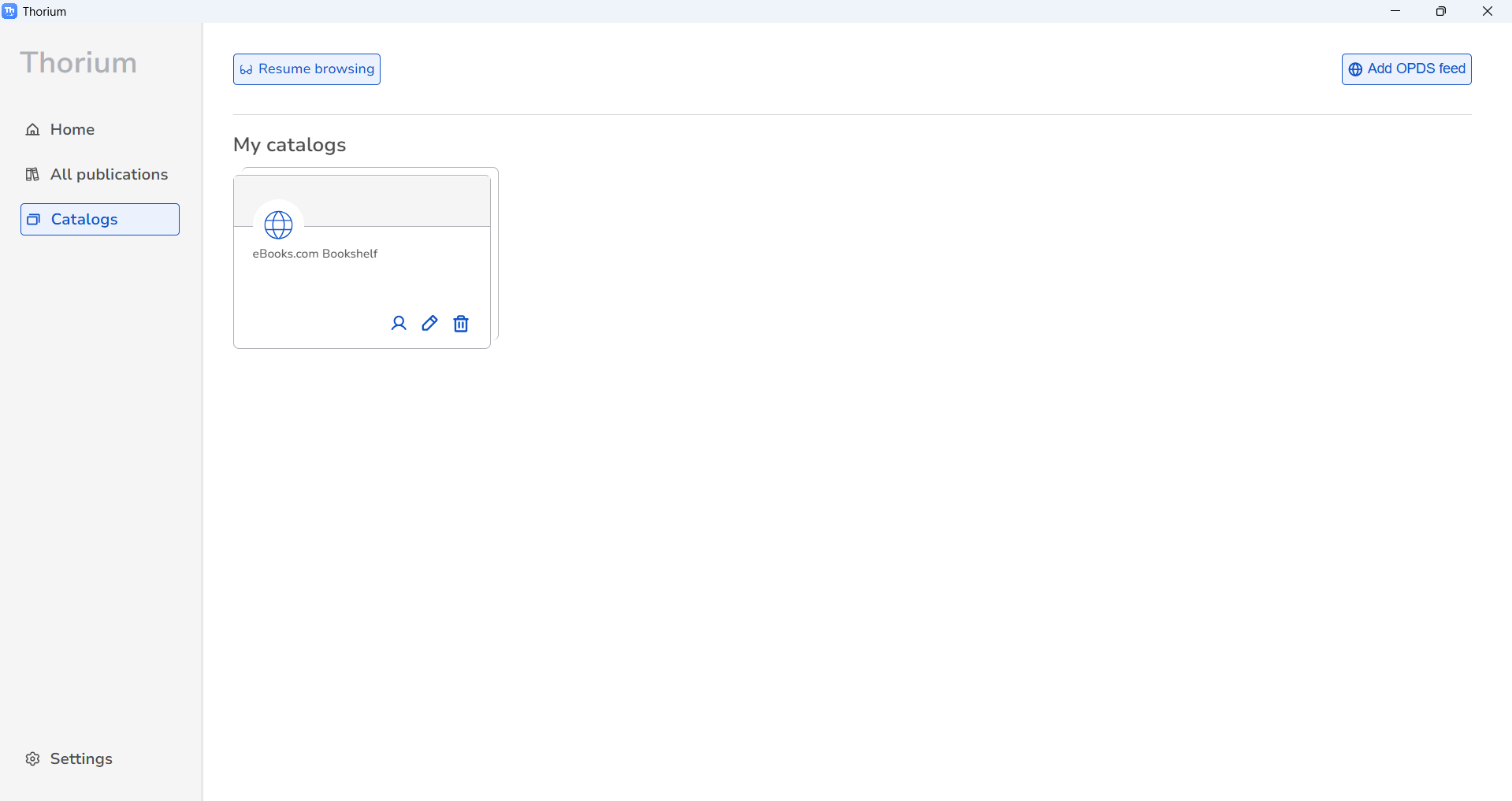Open Settings in the sidebar
The height and width of the screenshot is (801, 1512).
pos(100,758)
